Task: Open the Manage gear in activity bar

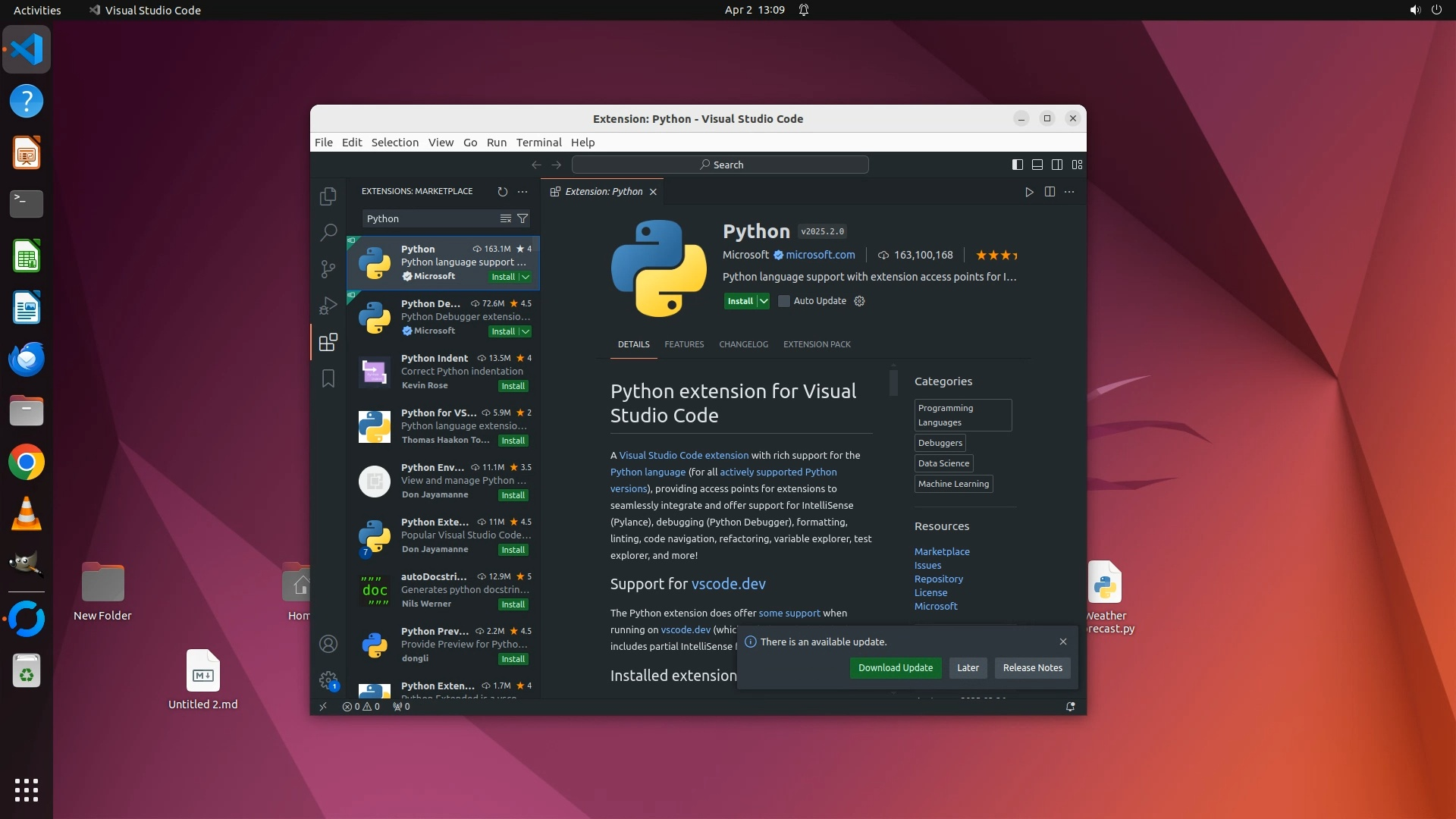Action: [328, 680]
